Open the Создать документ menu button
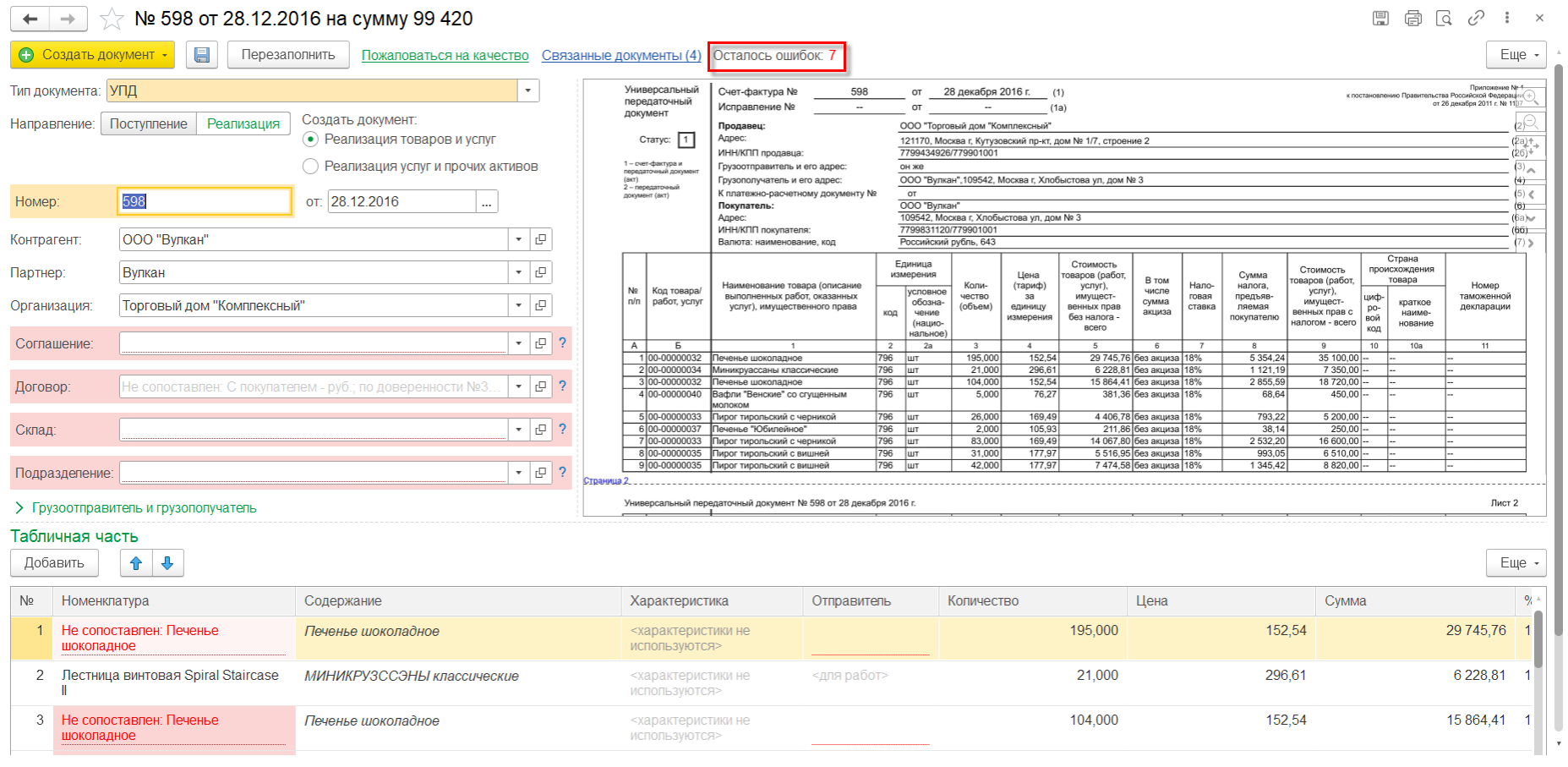The height and width of the screenshot is (767, 1568). pos(92,55)
